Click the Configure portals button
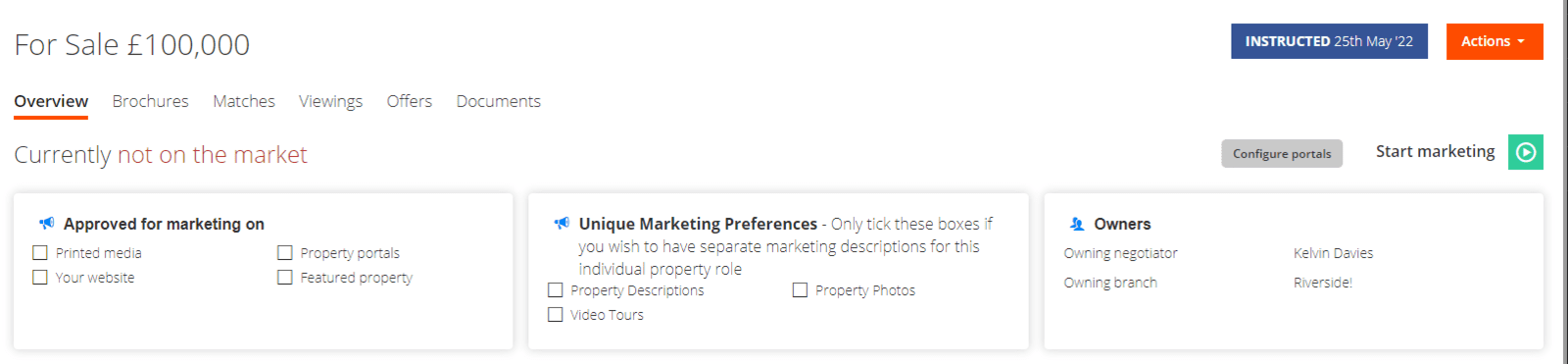Screen dimensions: 1568x364 1282,154
